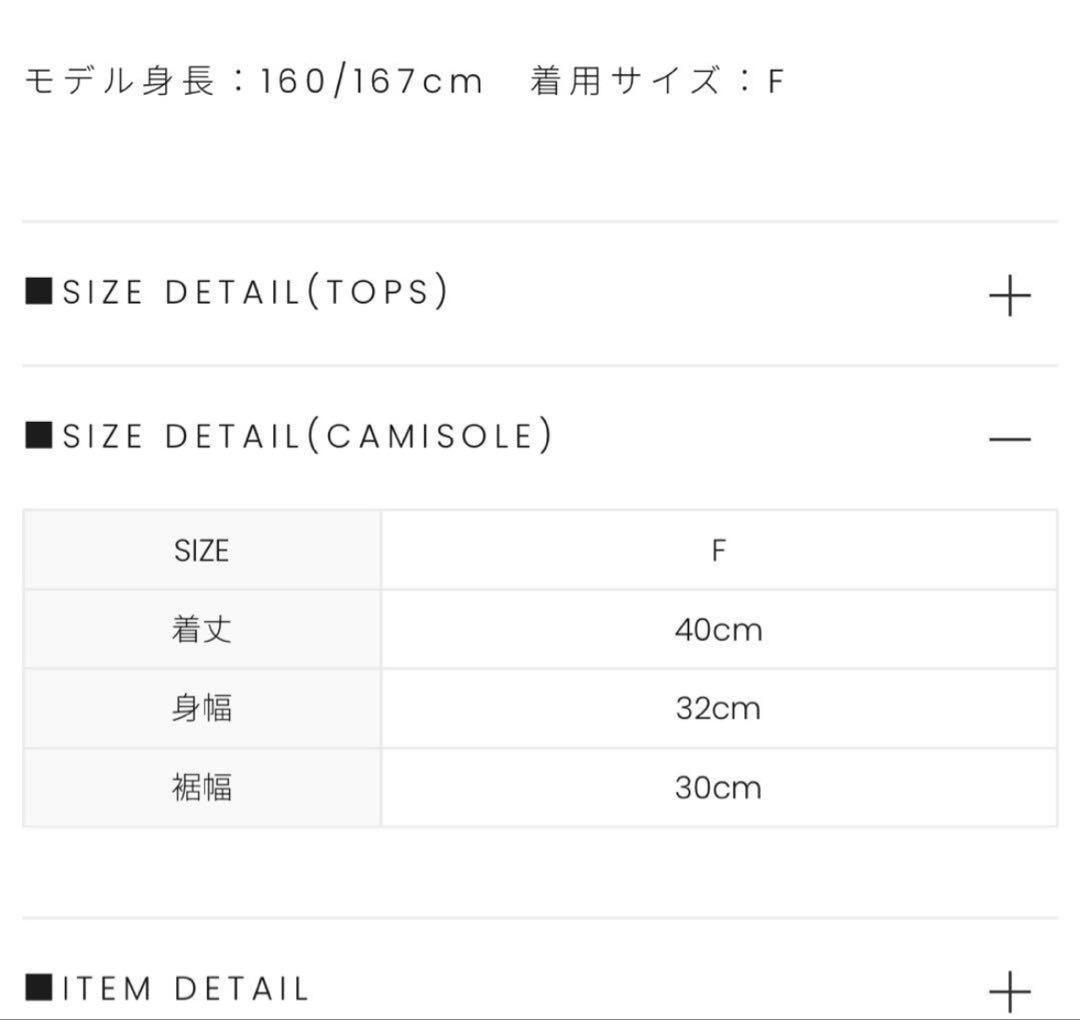
Task: Open the SIZE DETAIL(TOPS) section heading
Action: tap(255, 292)
